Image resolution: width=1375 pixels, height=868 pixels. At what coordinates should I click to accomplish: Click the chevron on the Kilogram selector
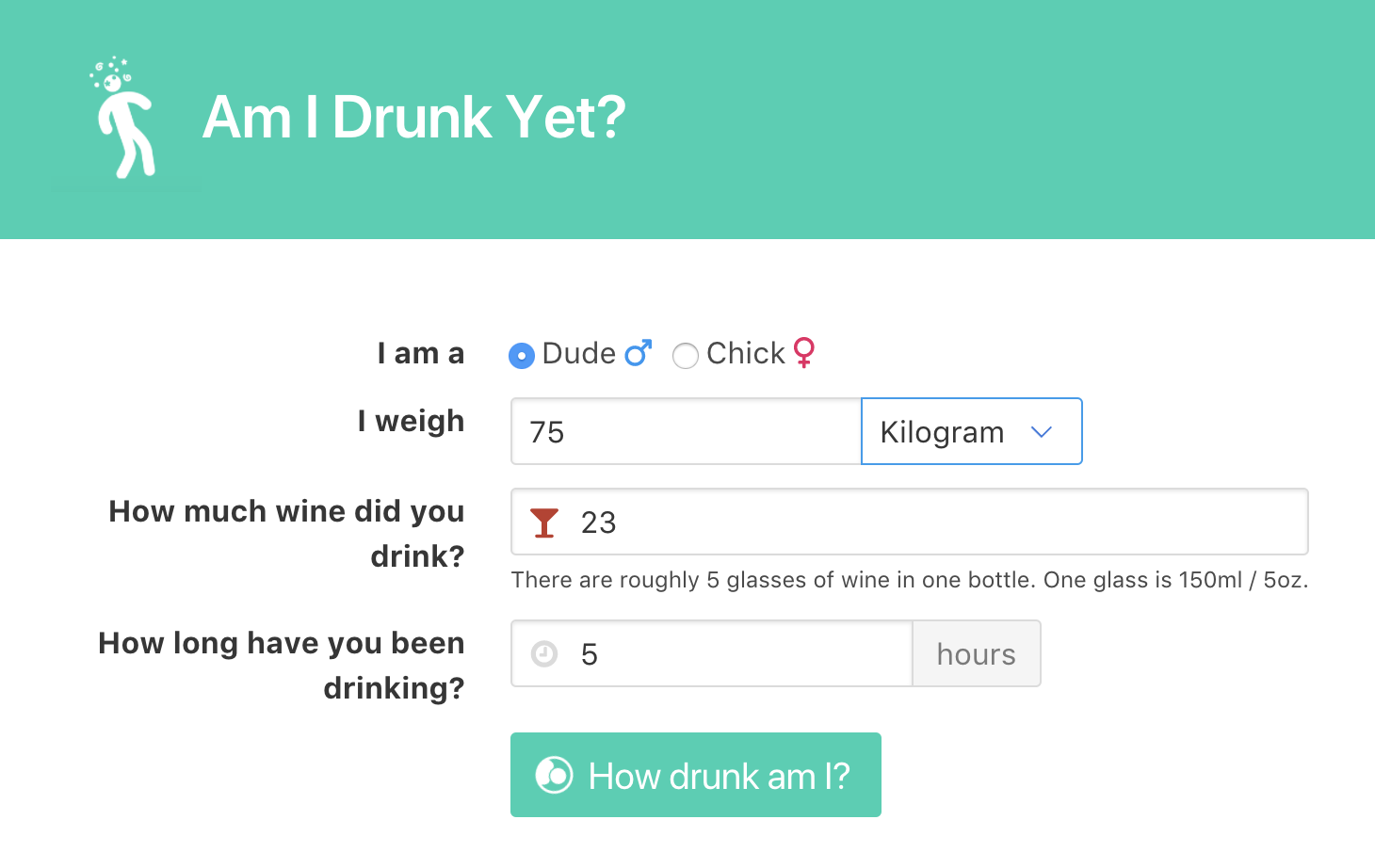tap(1042, 431)
